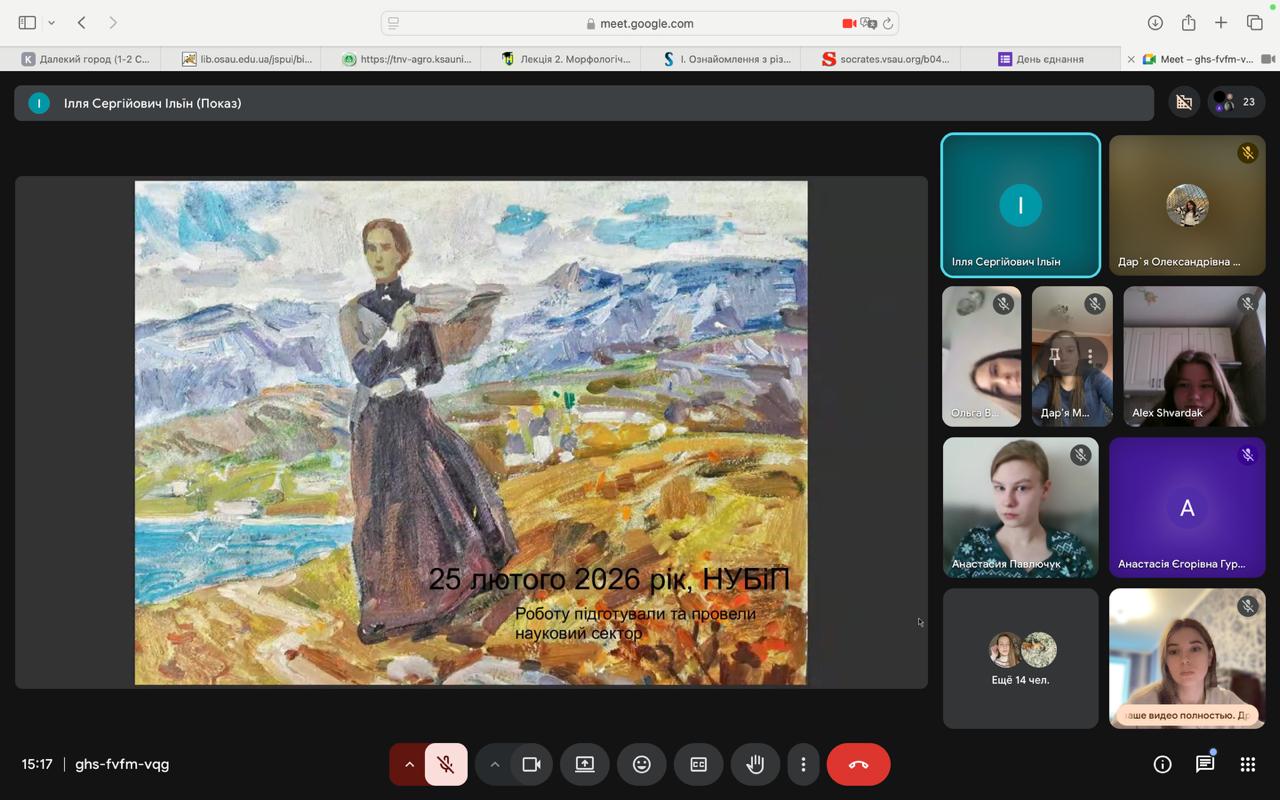Click the red camera-in-use indicator in the address bar

click(849, 23)
